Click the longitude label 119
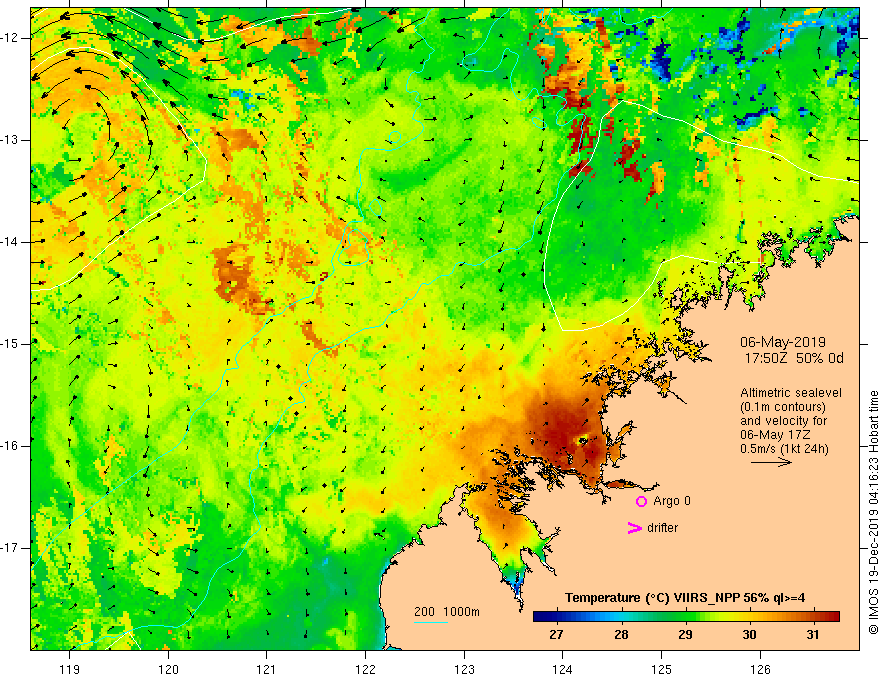880x680 pixels. click(x=70, y=669)
